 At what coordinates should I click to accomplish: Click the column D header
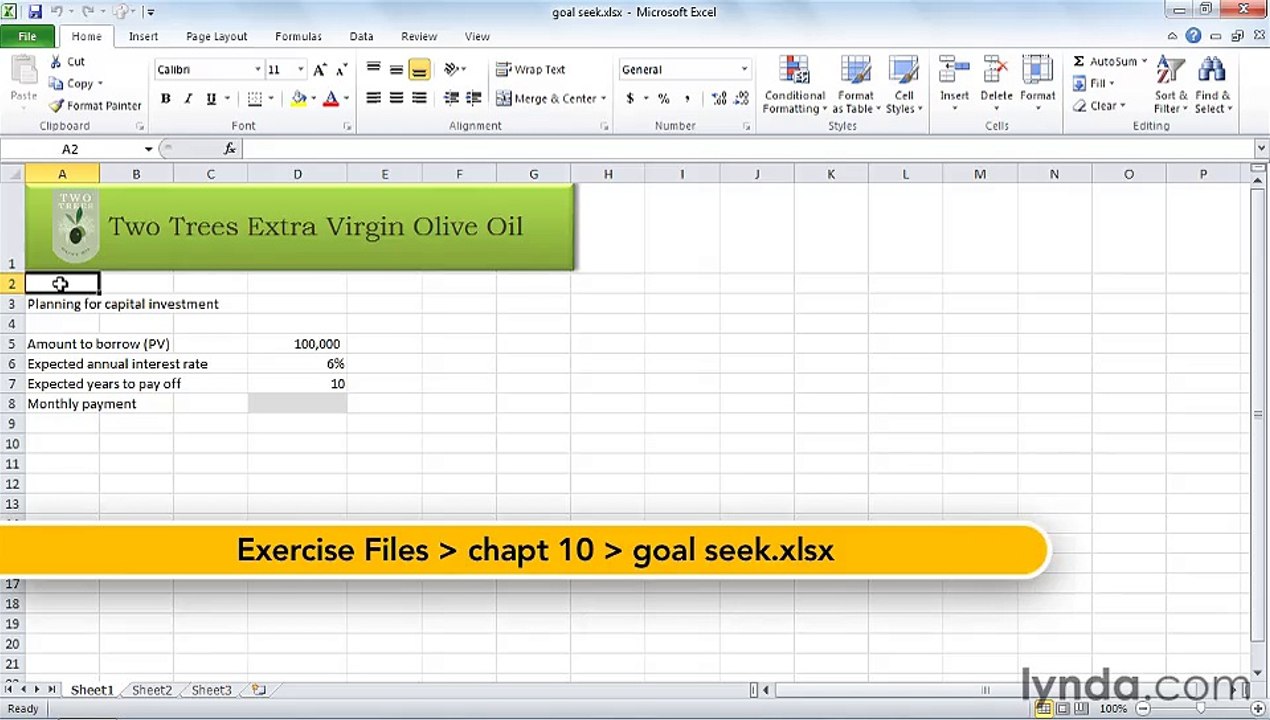(297, 174)
